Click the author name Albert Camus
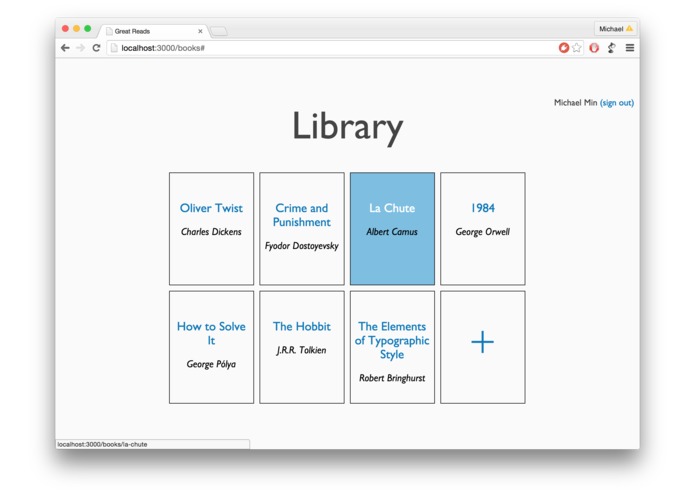Viewport: 695px width, 494px height. coord(392,232)
